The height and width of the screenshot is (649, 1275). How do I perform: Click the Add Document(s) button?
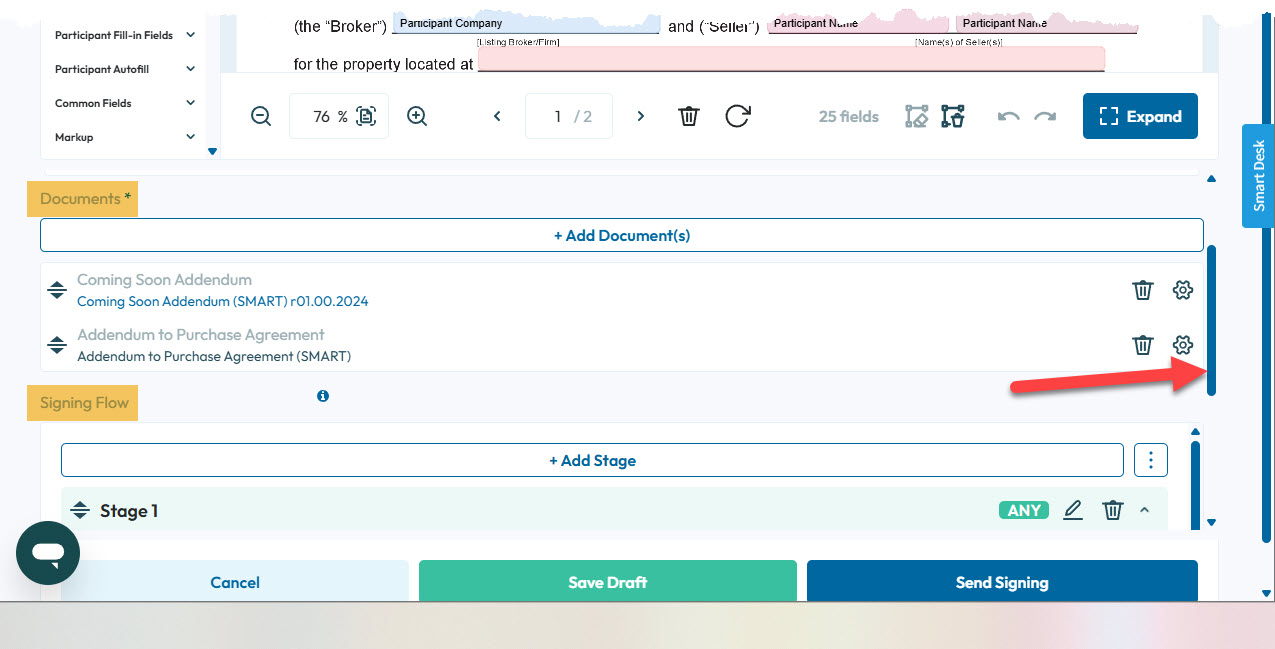[x=621, y=235]
